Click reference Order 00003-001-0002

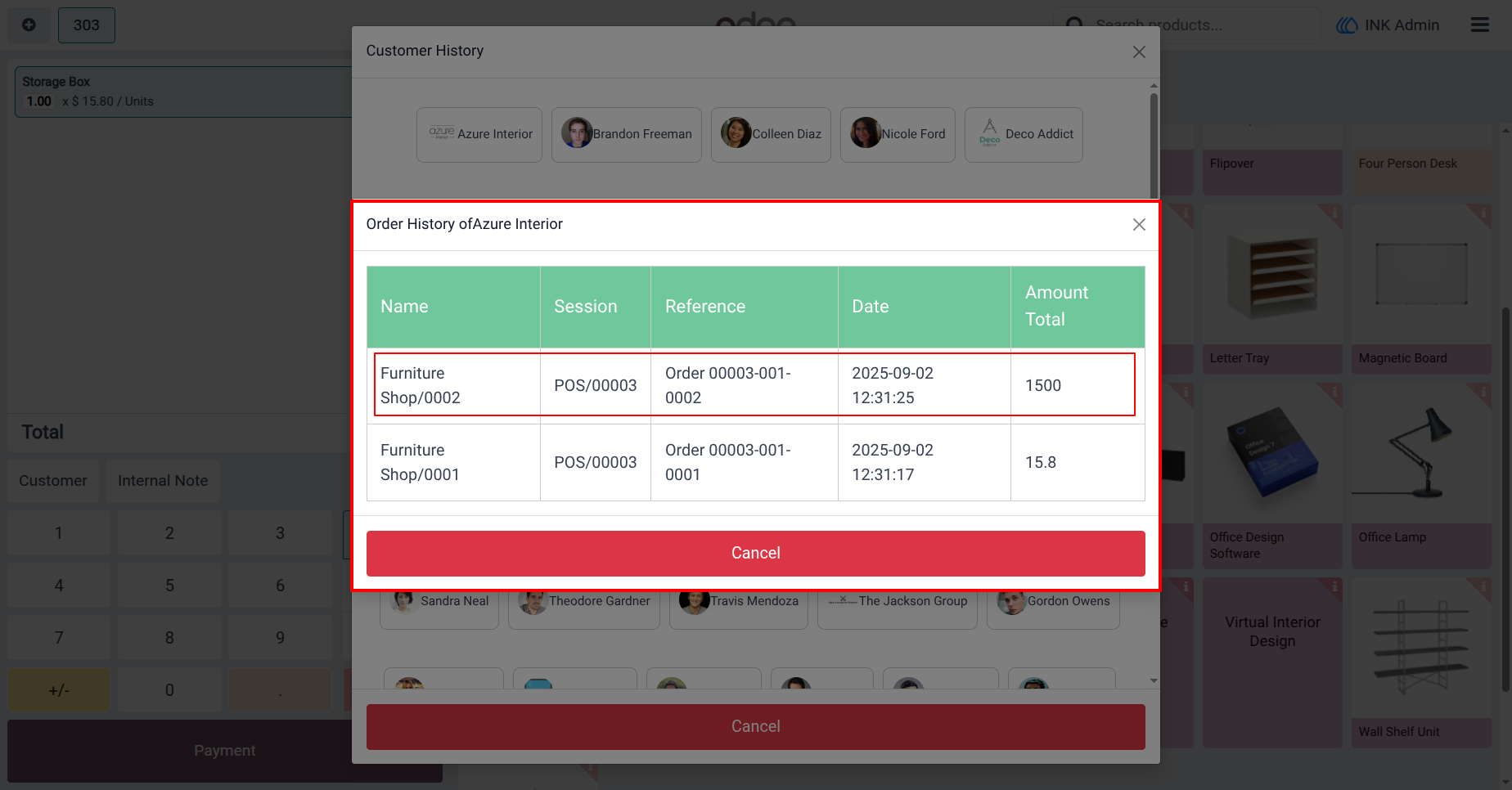tap(745, 386)
